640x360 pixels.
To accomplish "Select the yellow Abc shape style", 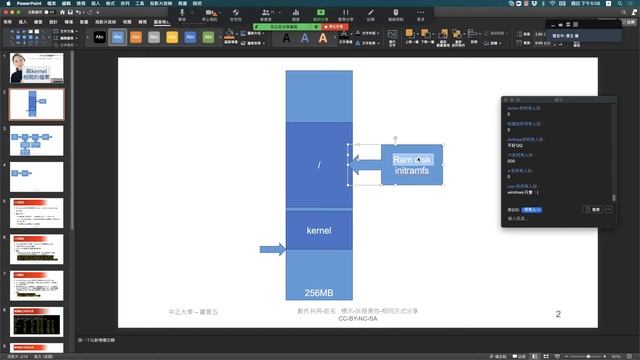I will (x=172, y=37).
